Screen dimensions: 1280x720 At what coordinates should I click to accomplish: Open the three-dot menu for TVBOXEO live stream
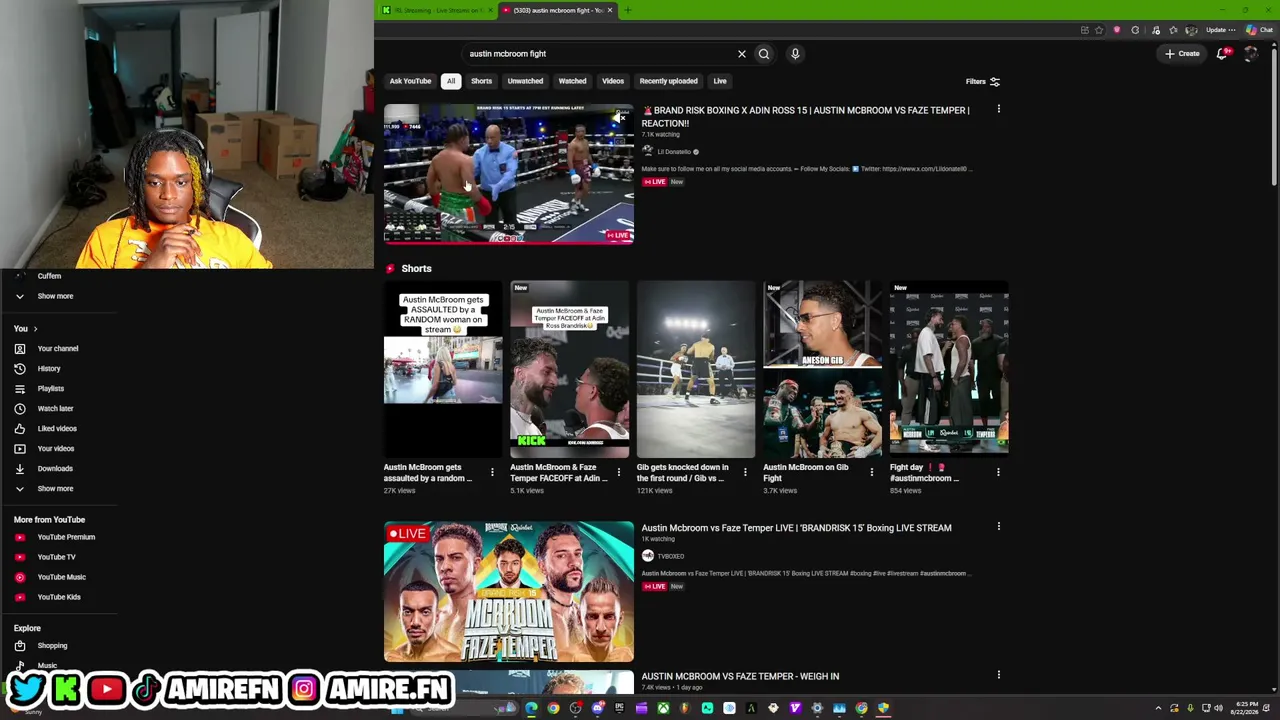(x=998, y=527)
